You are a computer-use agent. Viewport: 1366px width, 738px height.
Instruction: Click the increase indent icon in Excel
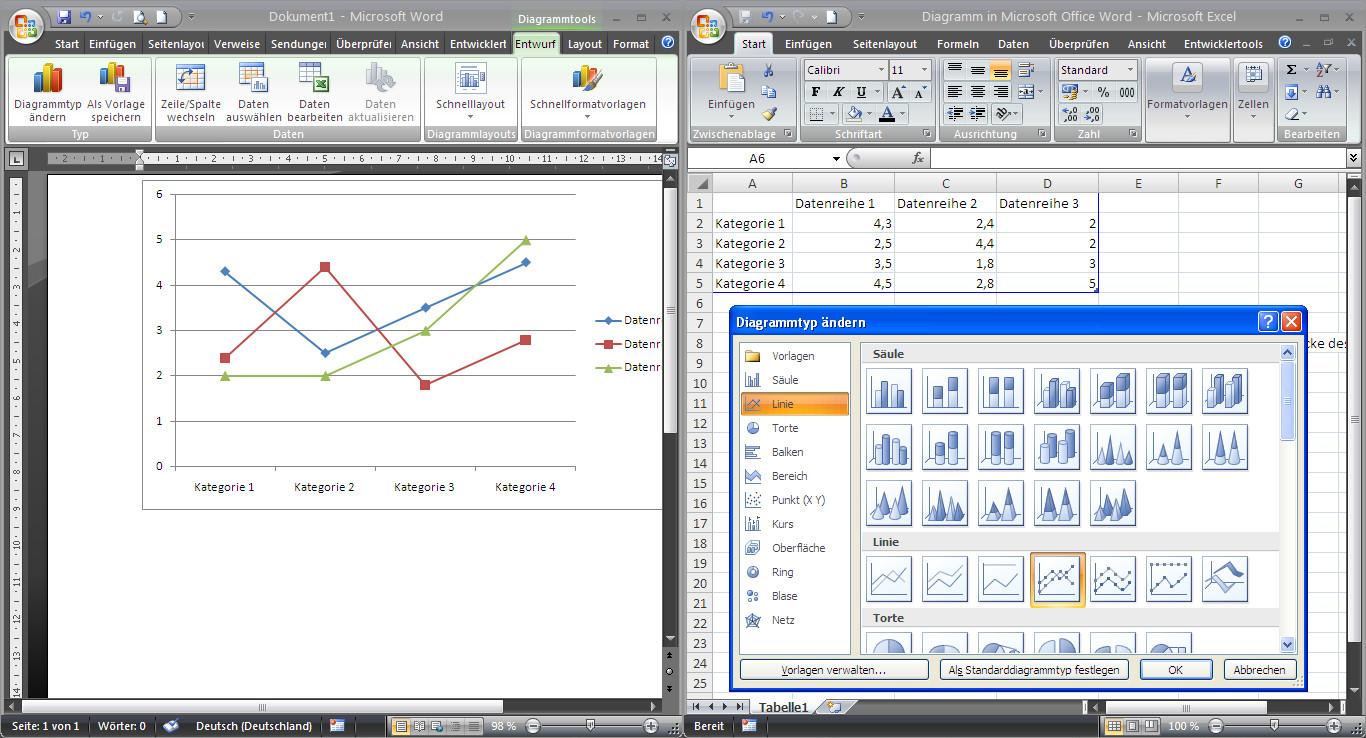[978, 114]
